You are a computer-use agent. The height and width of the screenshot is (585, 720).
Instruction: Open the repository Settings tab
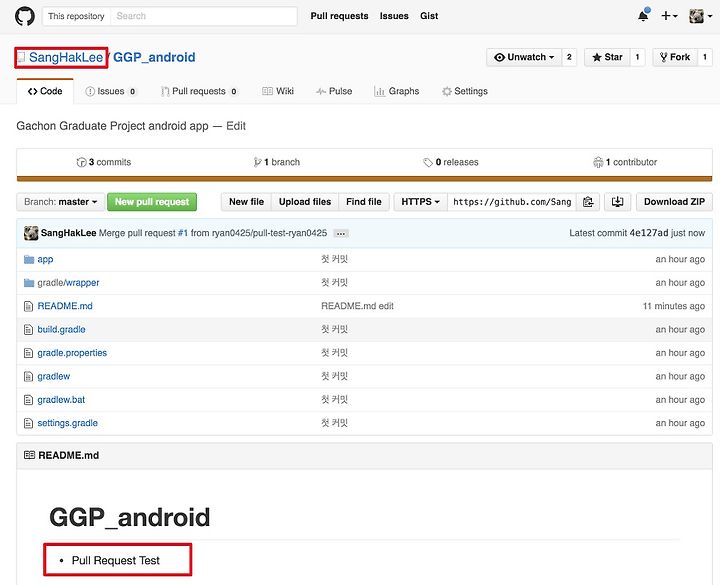465,91
